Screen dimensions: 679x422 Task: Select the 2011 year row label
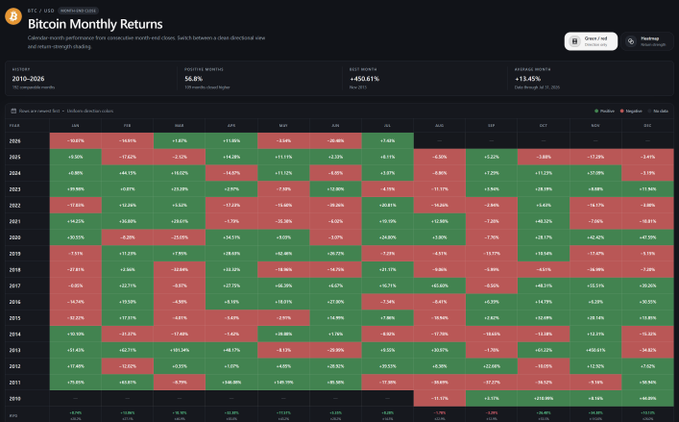point(15,382)
